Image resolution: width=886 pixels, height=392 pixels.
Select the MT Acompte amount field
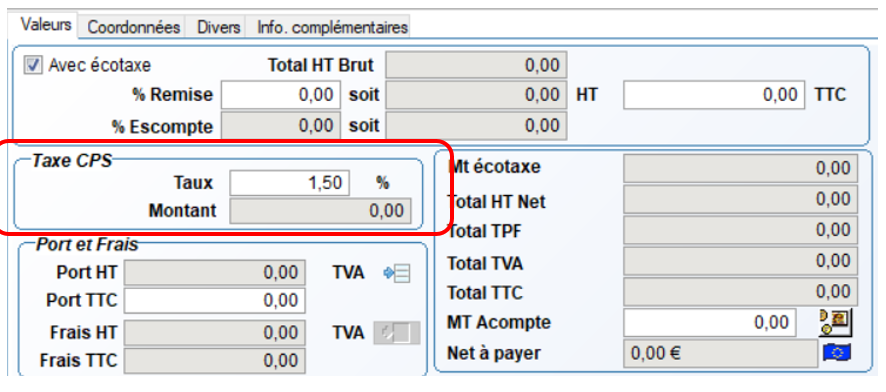(x=710, y=323)
